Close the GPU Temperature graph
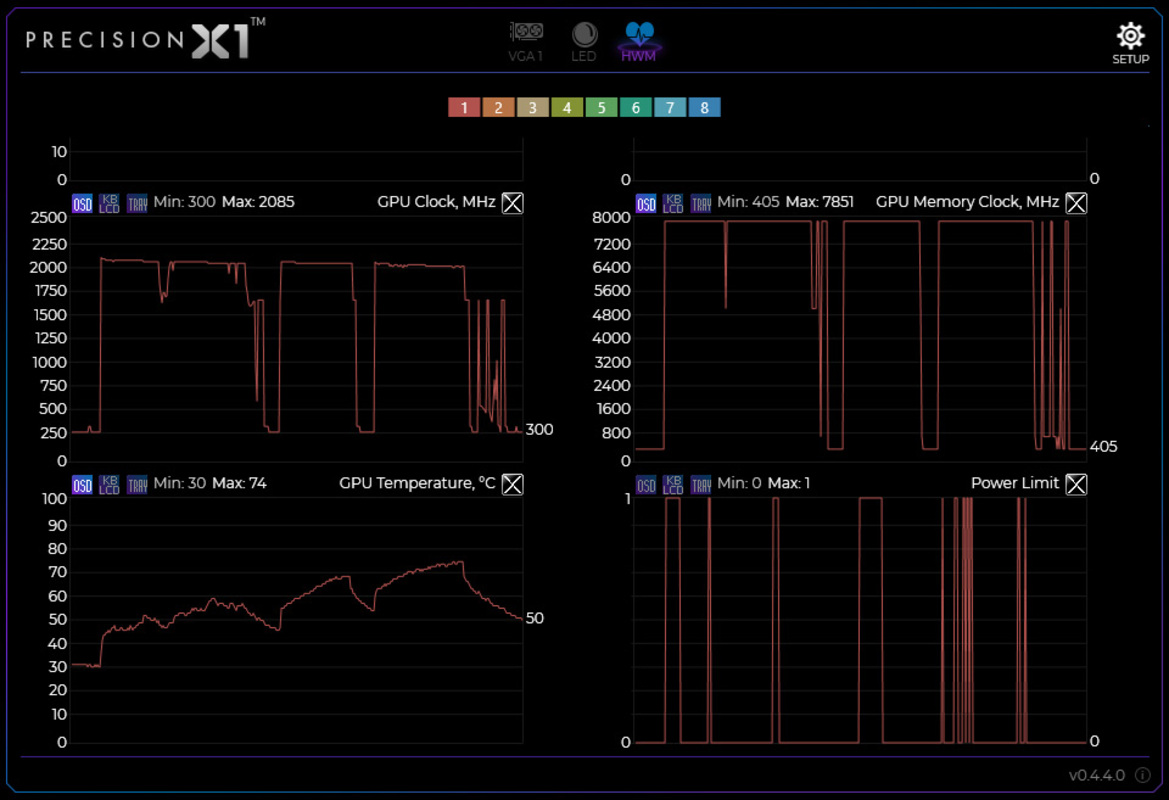The width and height of the screenshot is (1169, 800). click(512, 485)
